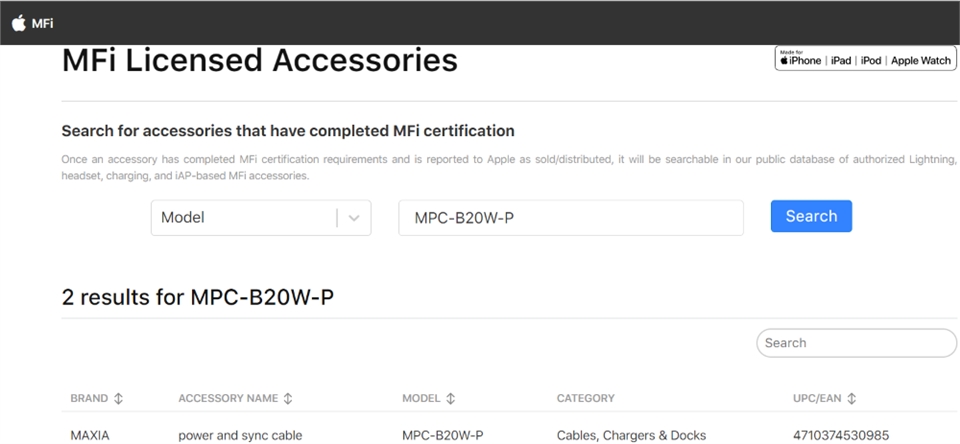960x444 pixels.
Task: Sort results by BRAND arrows icon
Action: 119,398
